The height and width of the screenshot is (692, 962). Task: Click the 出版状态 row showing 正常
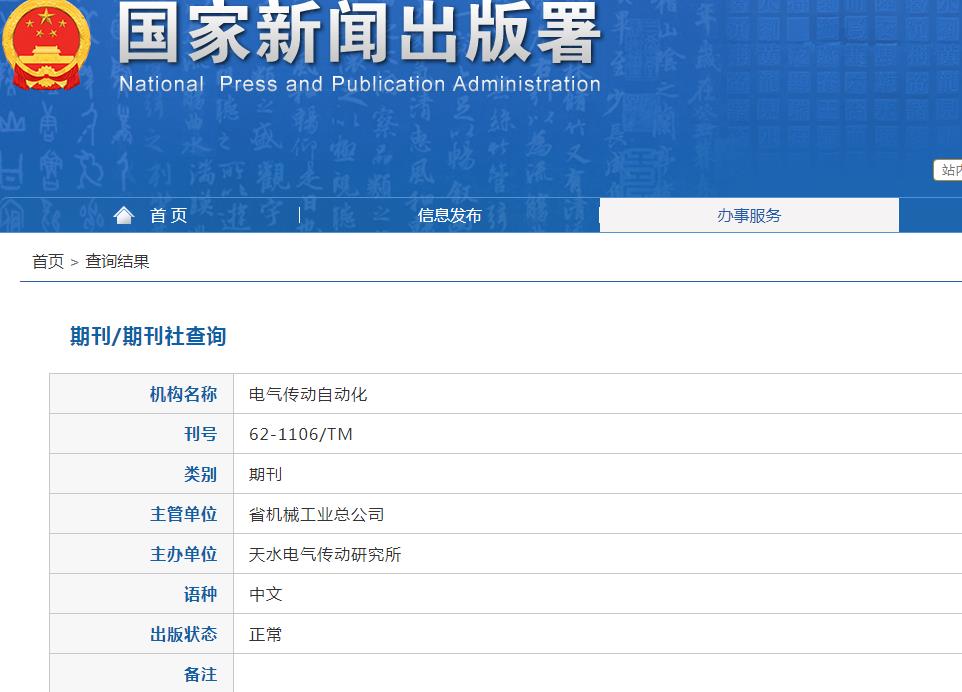click(266, 633)
